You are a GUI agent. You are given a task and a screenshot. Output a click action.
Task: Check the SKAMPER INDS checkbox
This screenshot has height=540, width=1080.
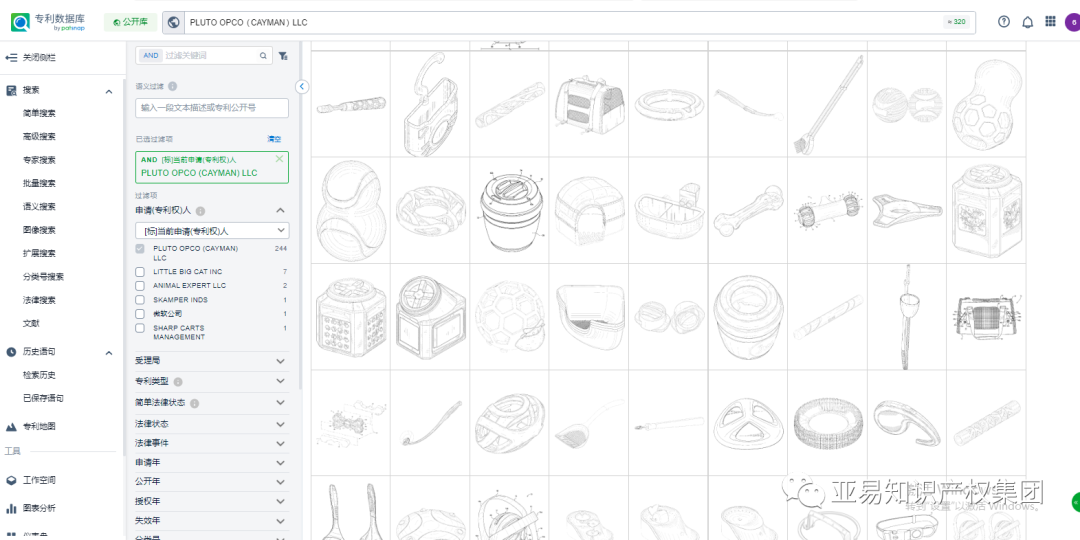[140, 300]
